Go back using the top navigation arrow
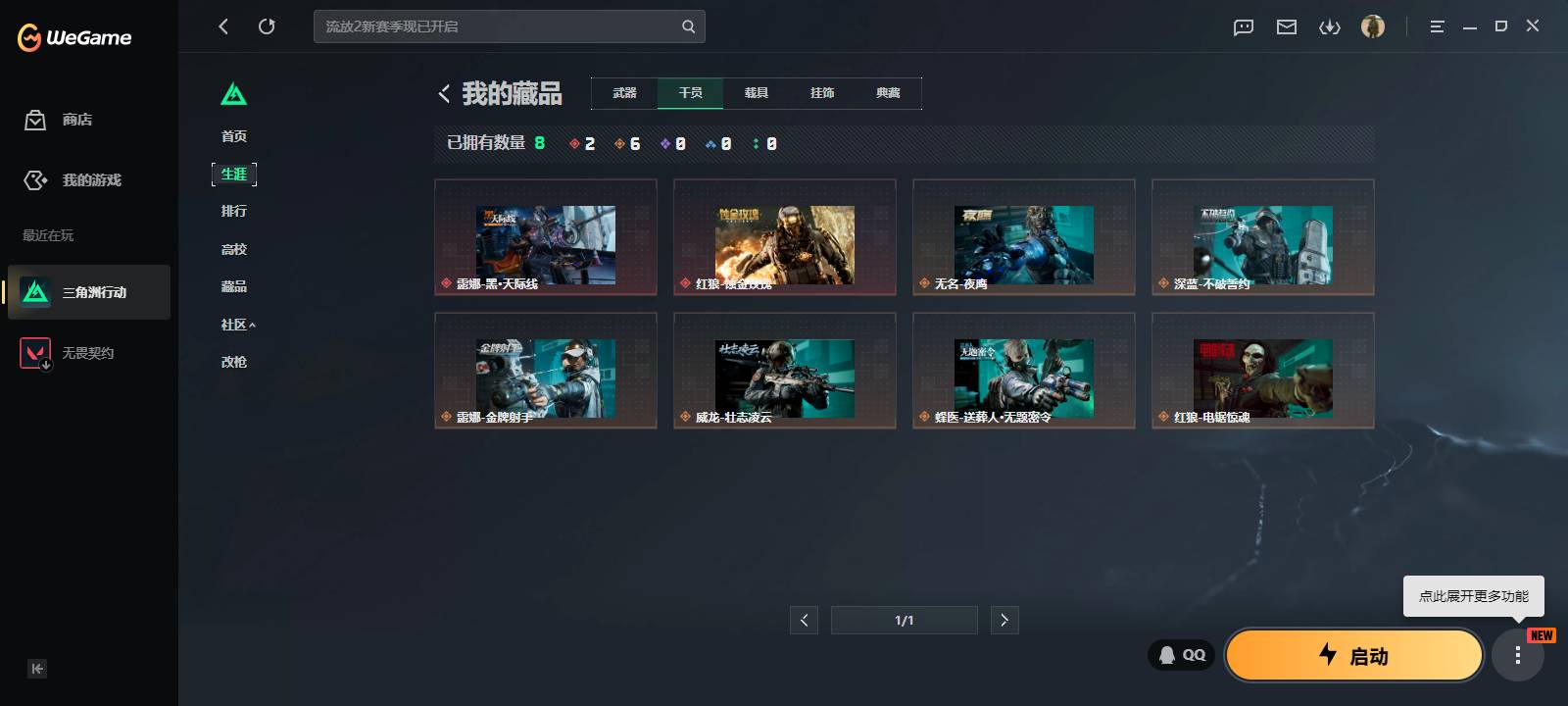This screenshot has width=1568, height=706. coord(223,26)
